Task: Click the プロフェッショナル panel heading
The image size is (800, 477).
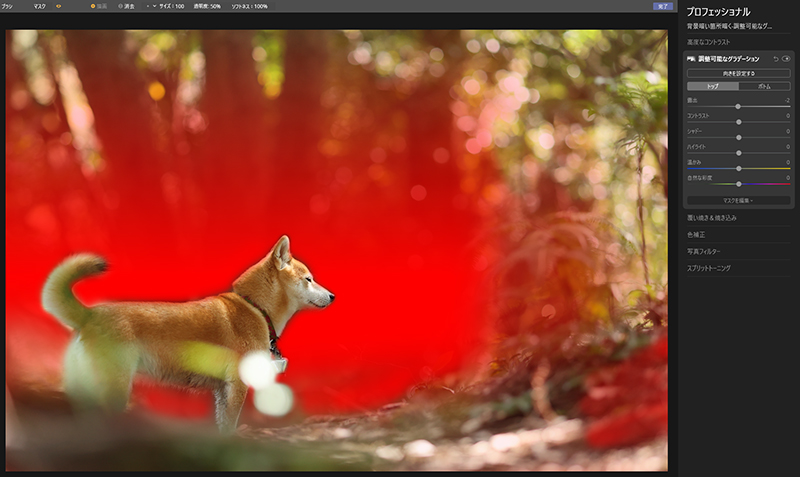Action: coord(718,12)
